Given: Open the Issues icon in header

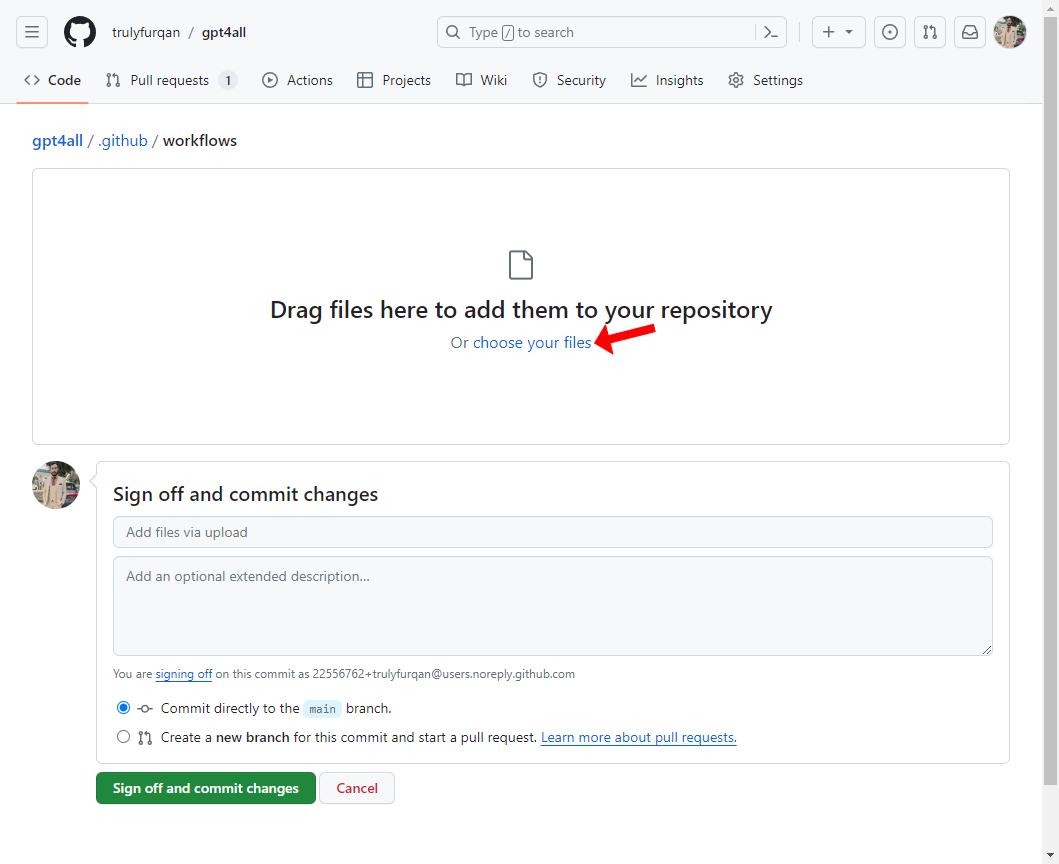Looking at the screenshot, I should [x=890, y=32].
